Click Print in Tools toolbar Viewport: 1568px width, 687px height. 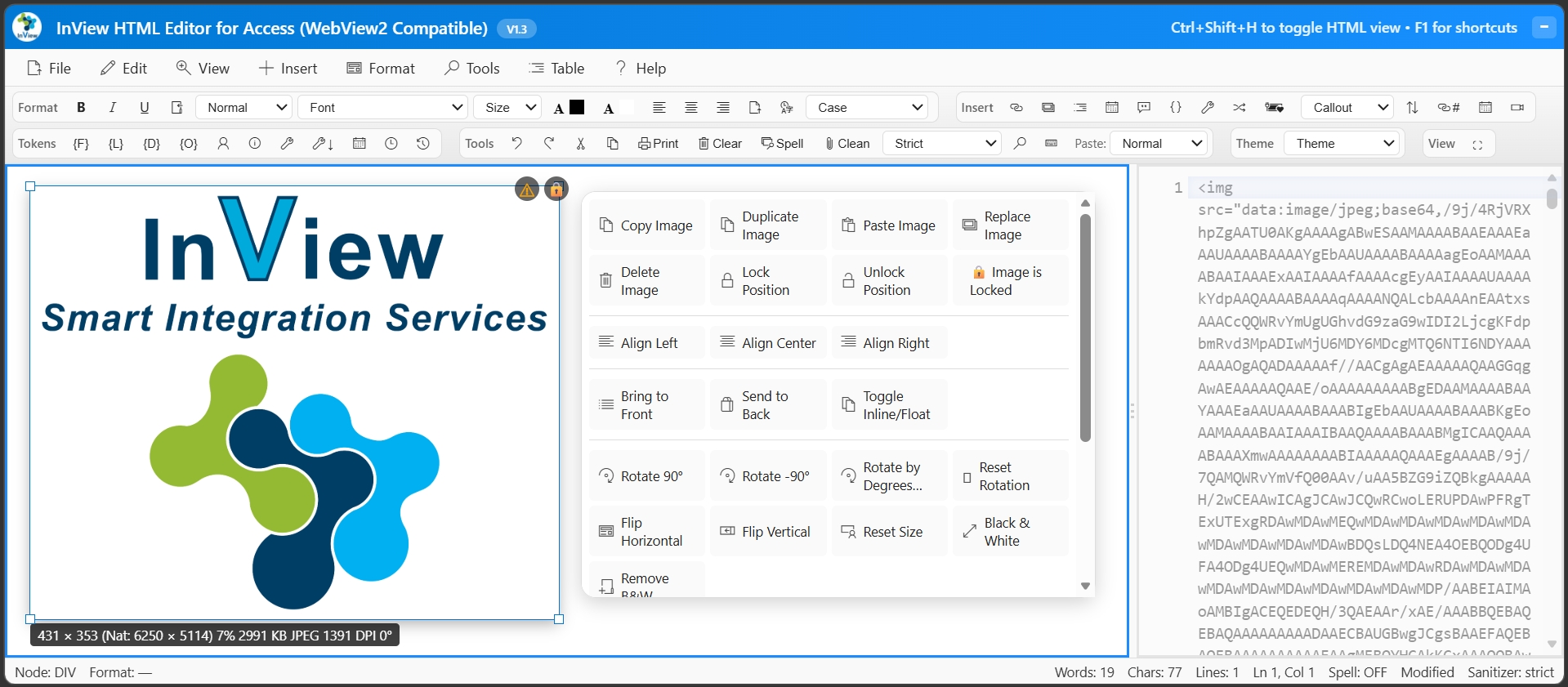coord(659,144)
